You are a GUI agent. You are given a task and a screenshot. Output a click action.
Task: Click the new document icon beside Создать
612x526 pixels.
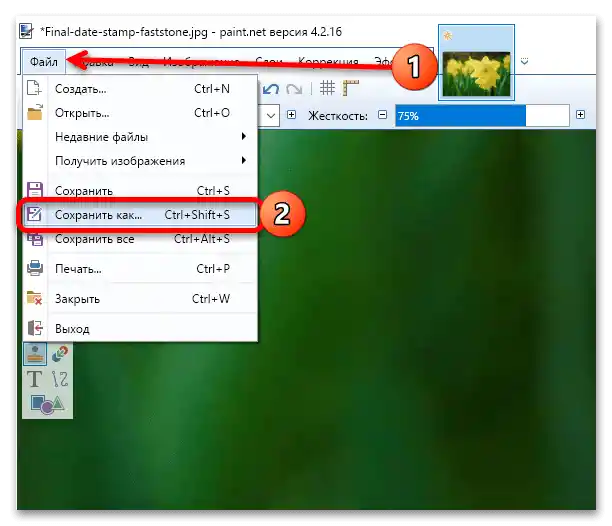(34, 88)
